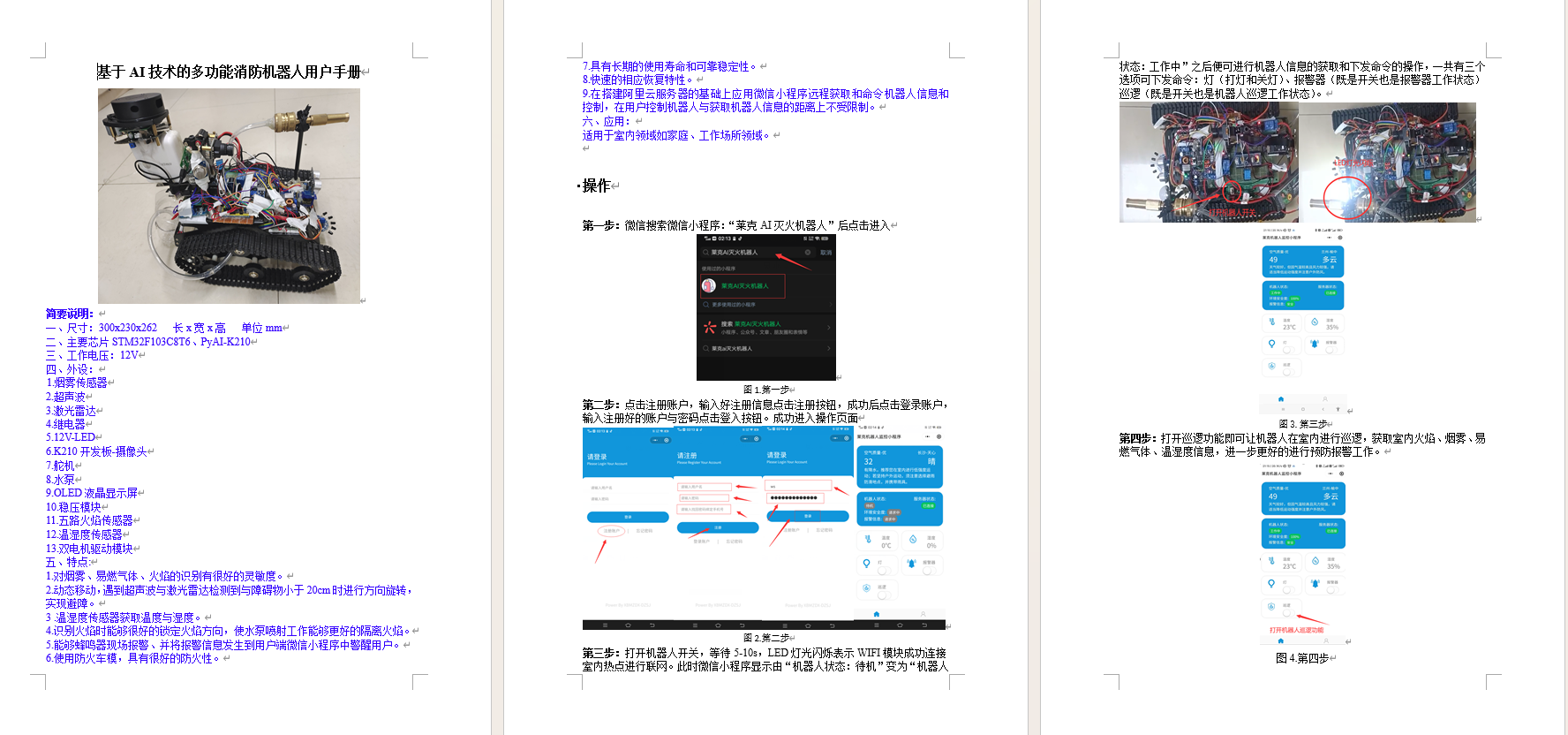Click list item 13.双电机驱动模块
The image size is (1568, 735).
coord(89,549)
